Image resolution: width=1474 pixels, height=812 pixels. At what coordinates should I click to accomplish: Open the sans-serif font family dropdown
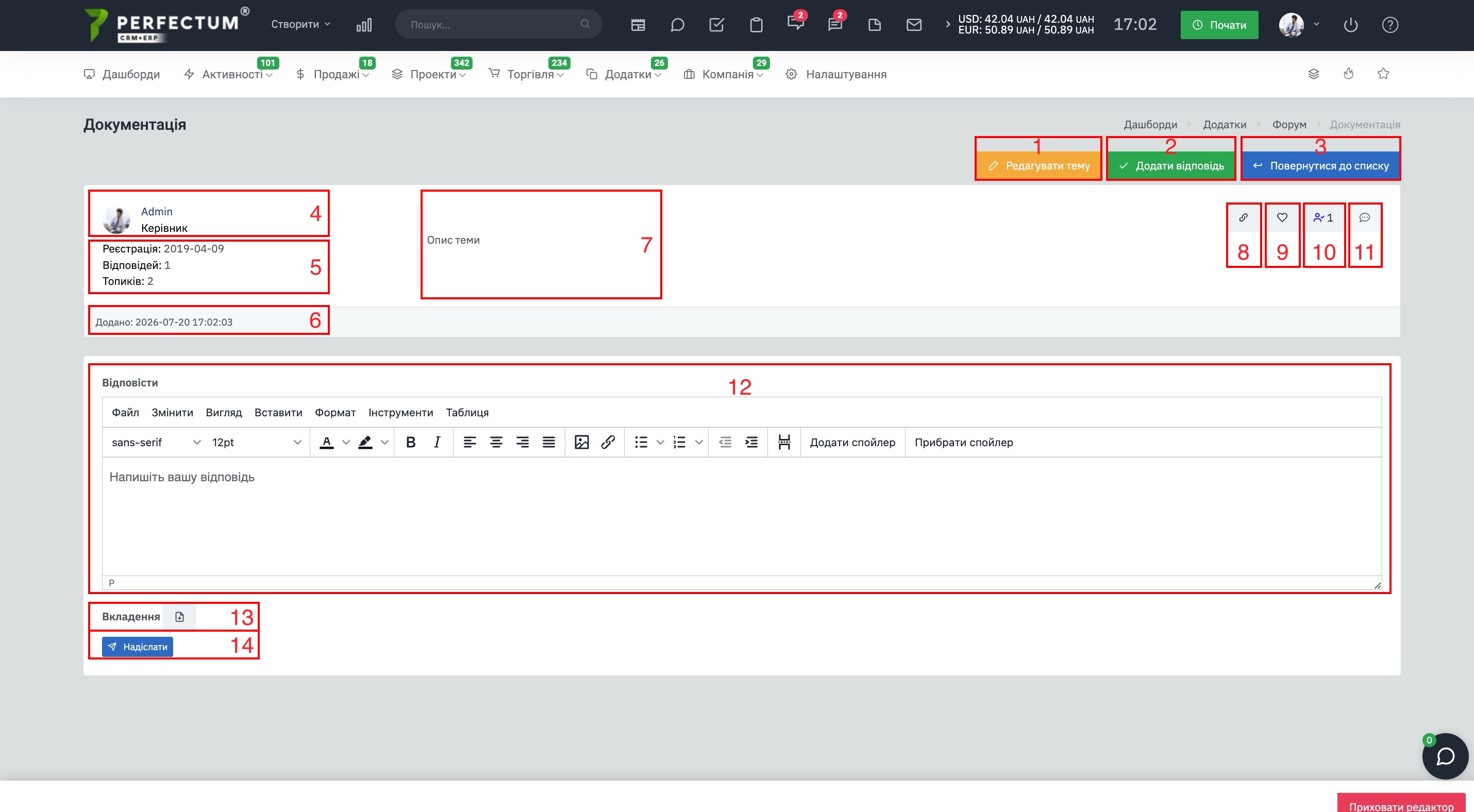[x=156, y=442]
